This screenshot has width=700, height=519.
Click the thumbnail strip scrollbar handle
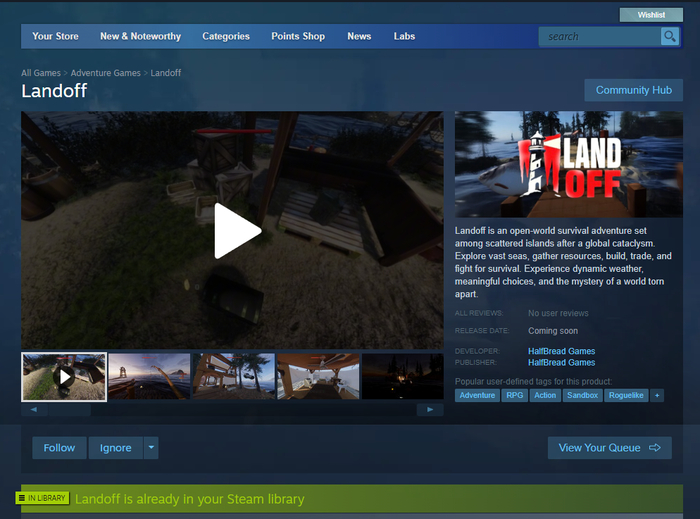pos(69,410)
